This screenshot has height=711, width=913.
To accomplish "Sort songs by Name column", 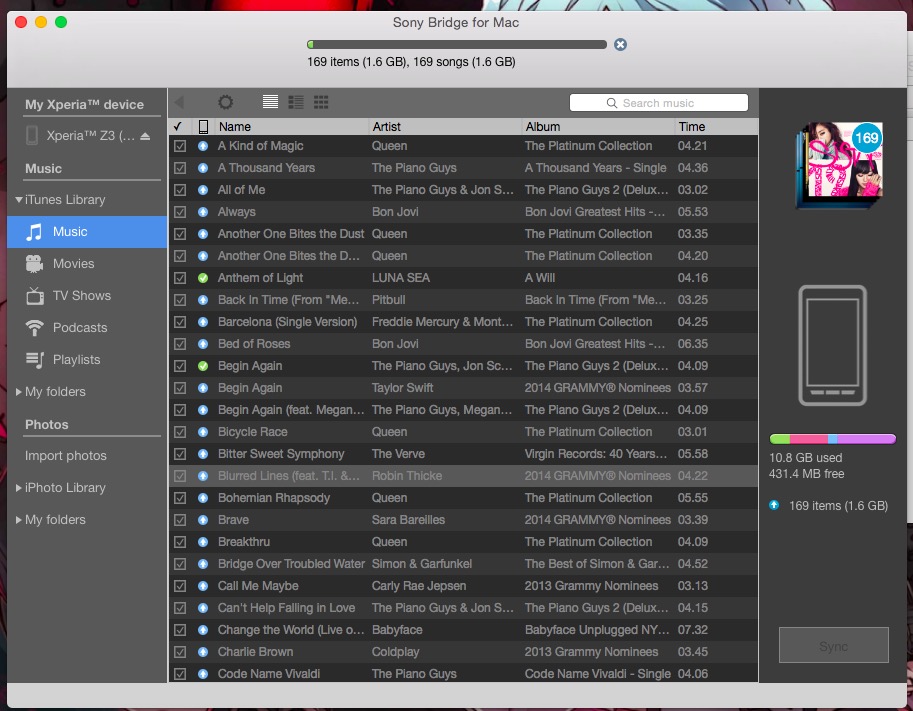I will pos(291,126).
